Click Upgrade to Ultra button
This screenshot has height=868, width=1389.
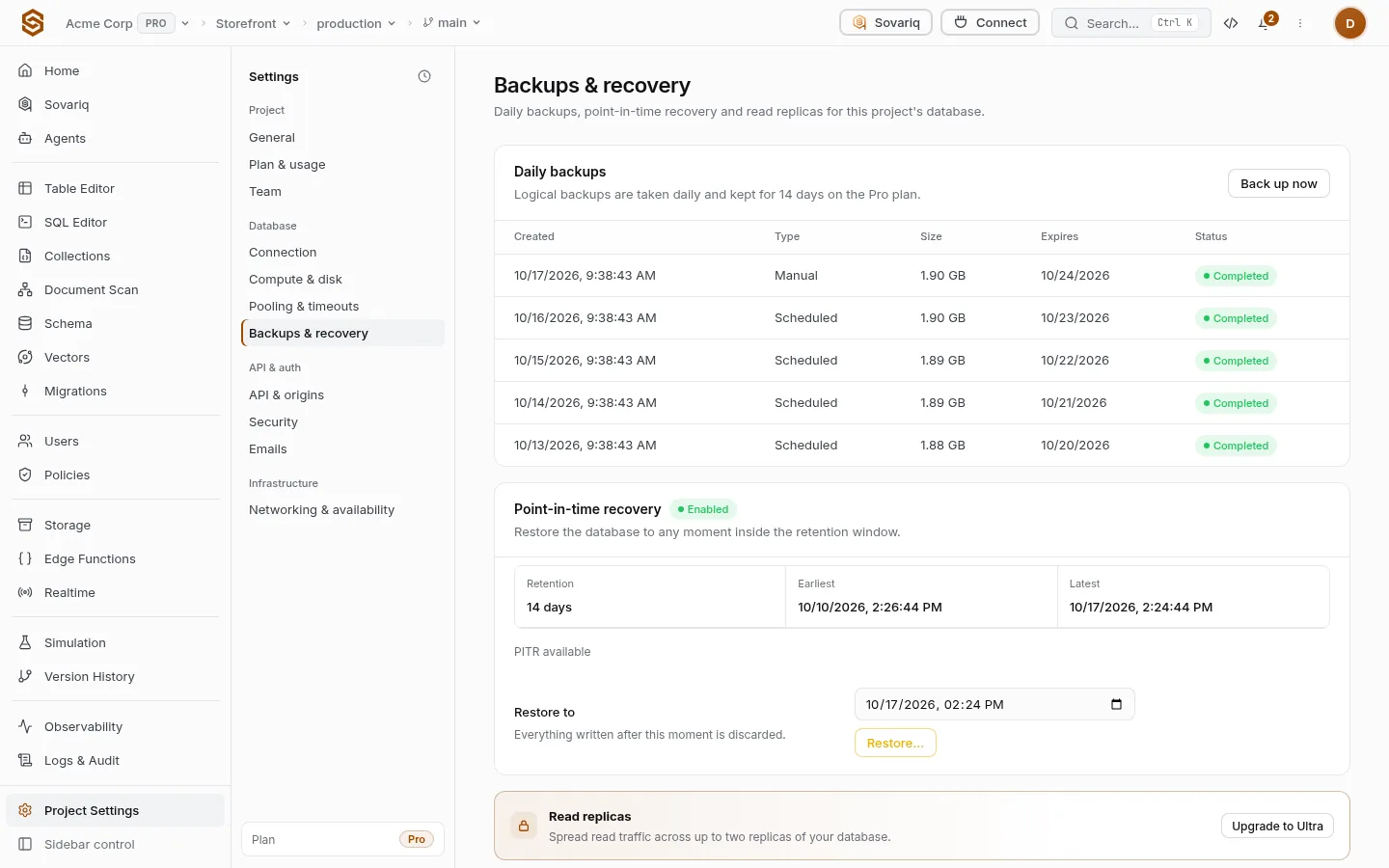[1277, 826]
